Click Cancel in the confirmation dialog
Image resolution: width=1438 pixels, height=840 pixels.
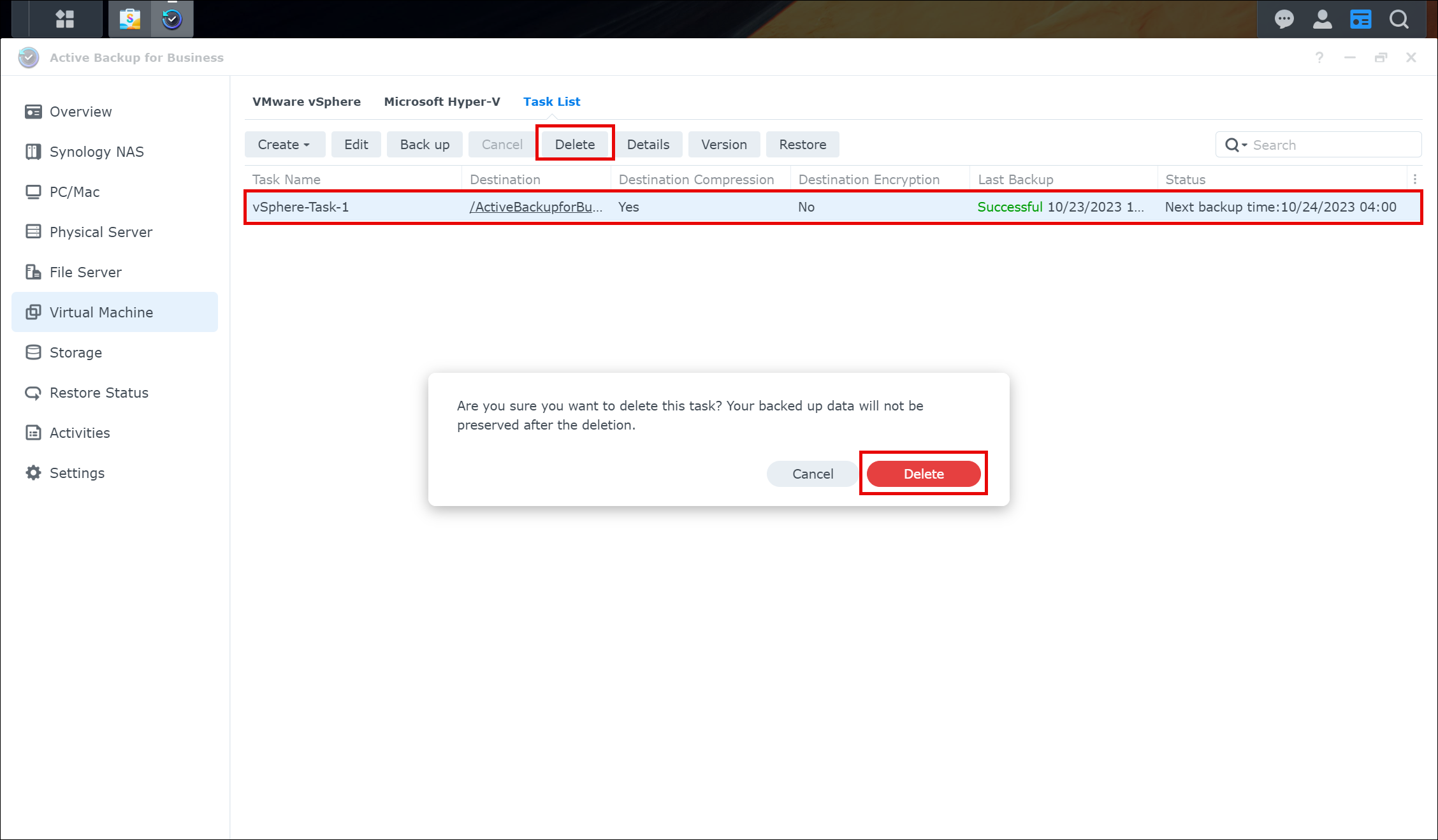(x=812, y=474)
